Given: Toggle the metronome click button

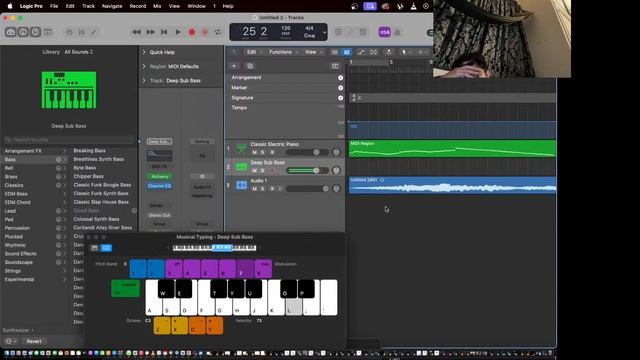Looking at the screenshot, I should point(397,32).
